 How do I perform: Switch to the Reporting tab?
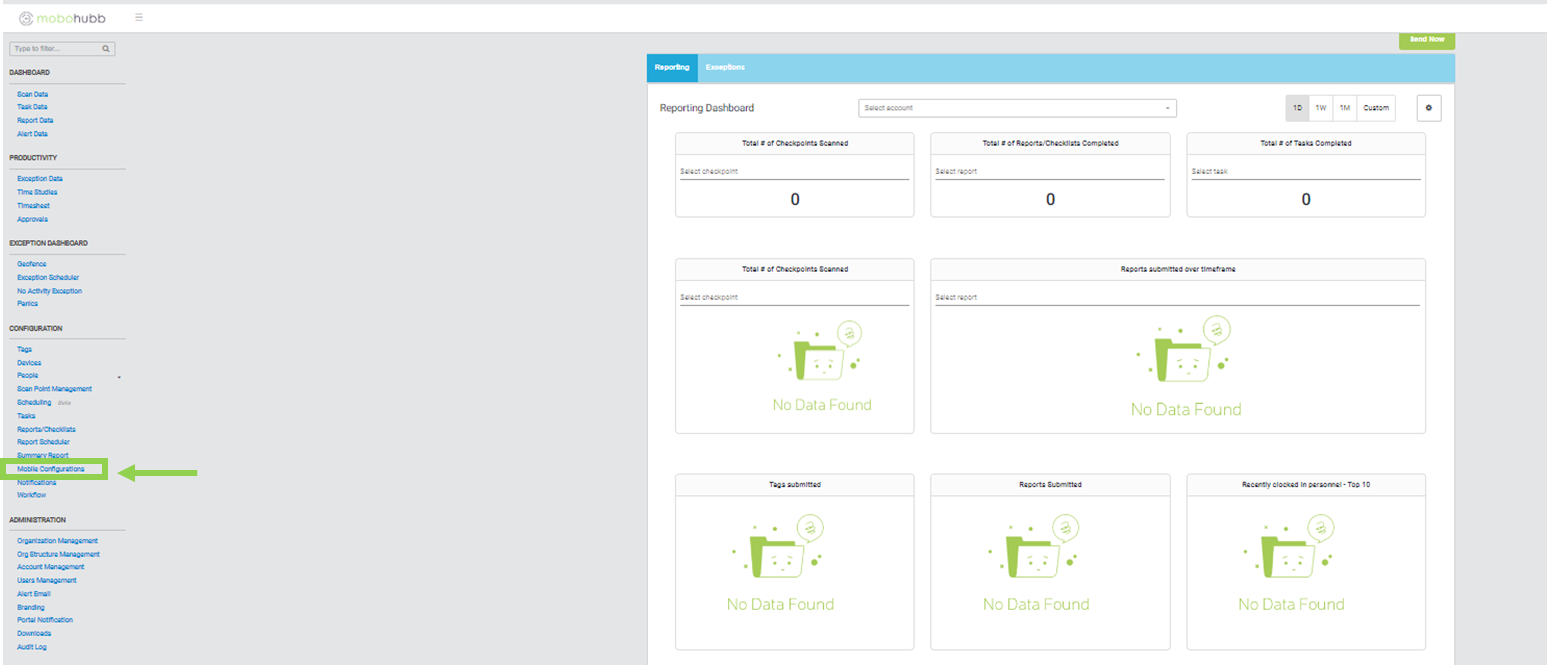click(x=672, y=67)
